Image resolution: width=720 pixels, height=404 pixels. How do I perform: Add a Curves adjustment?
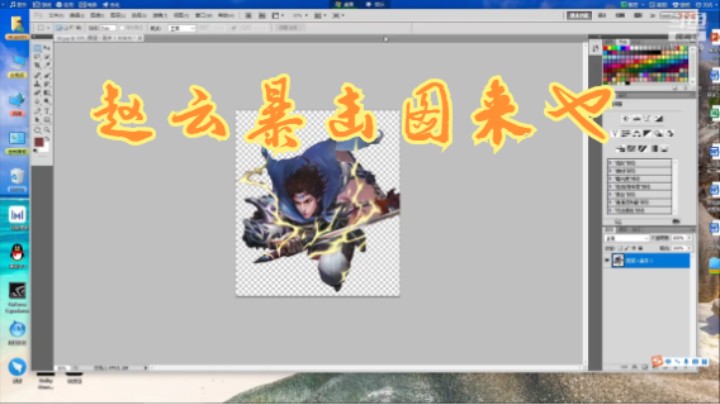[647, 118]
